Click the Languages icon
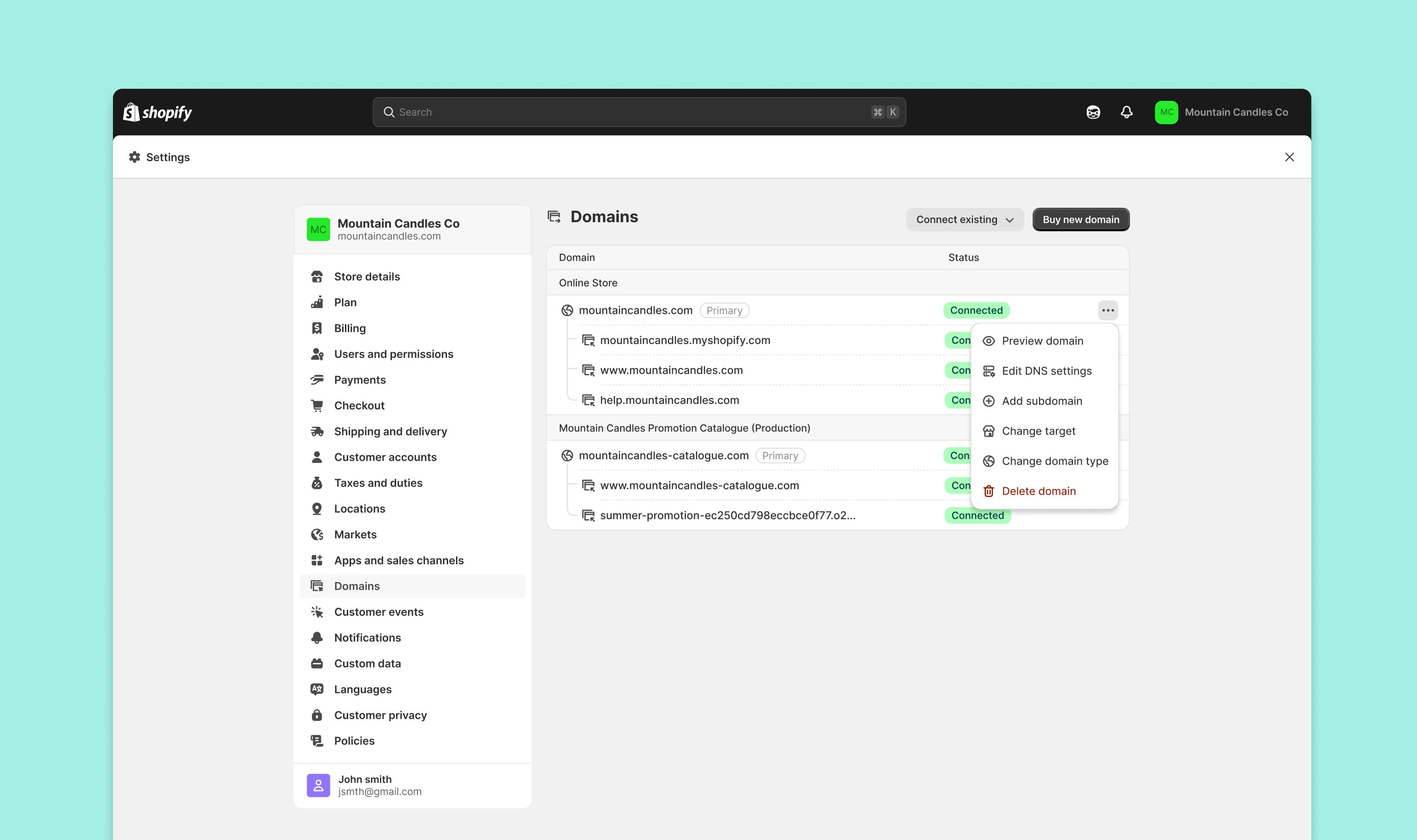The image size is (1417, 840). pos(317,689)
